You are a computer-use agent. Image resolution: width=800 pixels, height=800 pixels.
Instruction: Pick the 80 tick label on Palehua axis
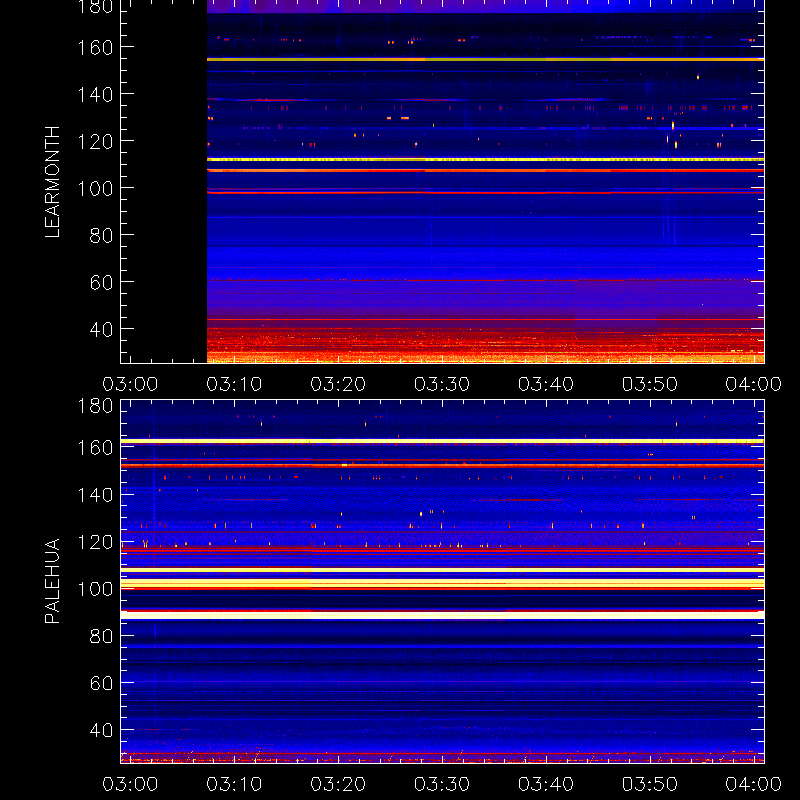[102, 636]
